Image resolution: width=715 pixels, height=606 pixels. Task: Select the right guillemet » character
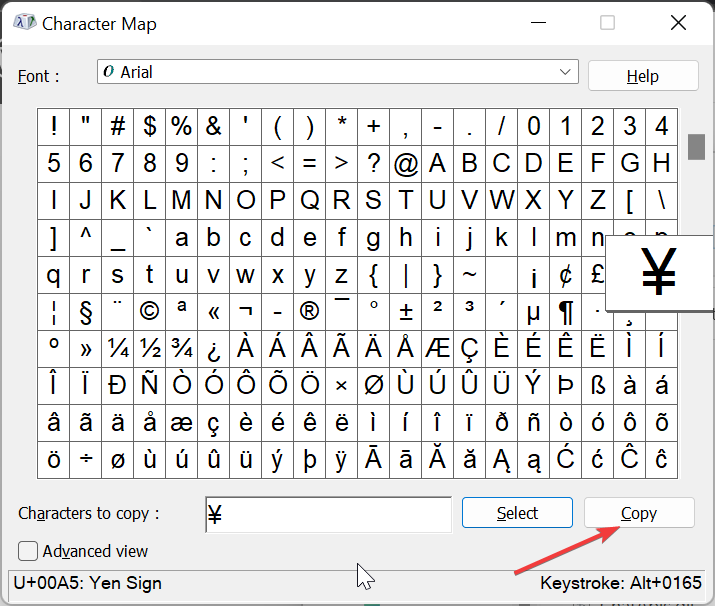point(86,349)
